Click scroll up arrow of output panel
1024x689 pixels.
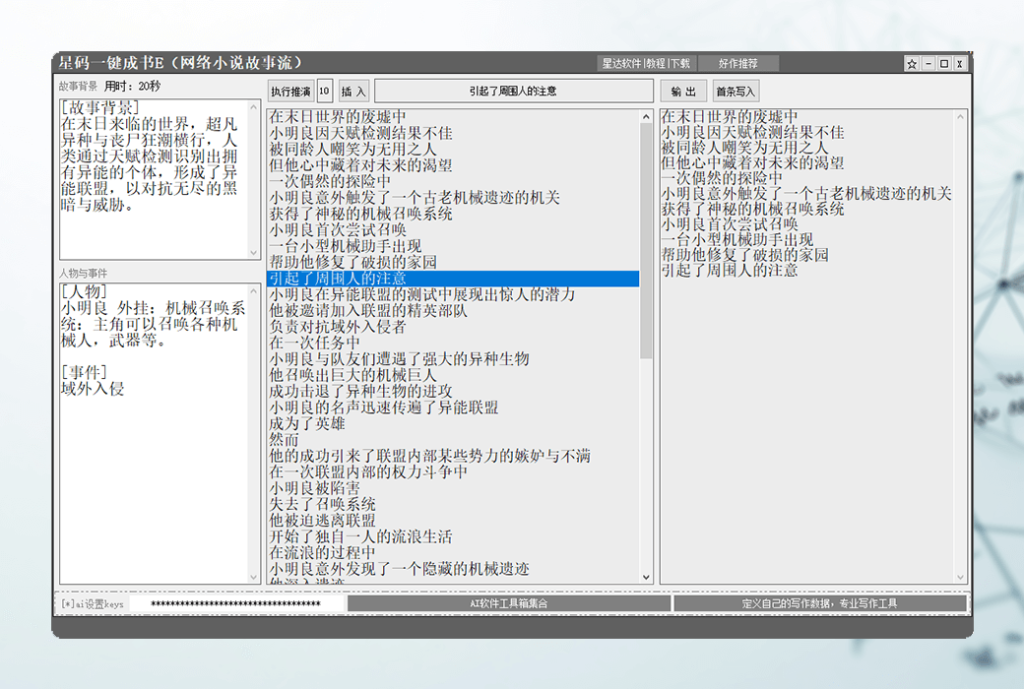tap(960, 117)
